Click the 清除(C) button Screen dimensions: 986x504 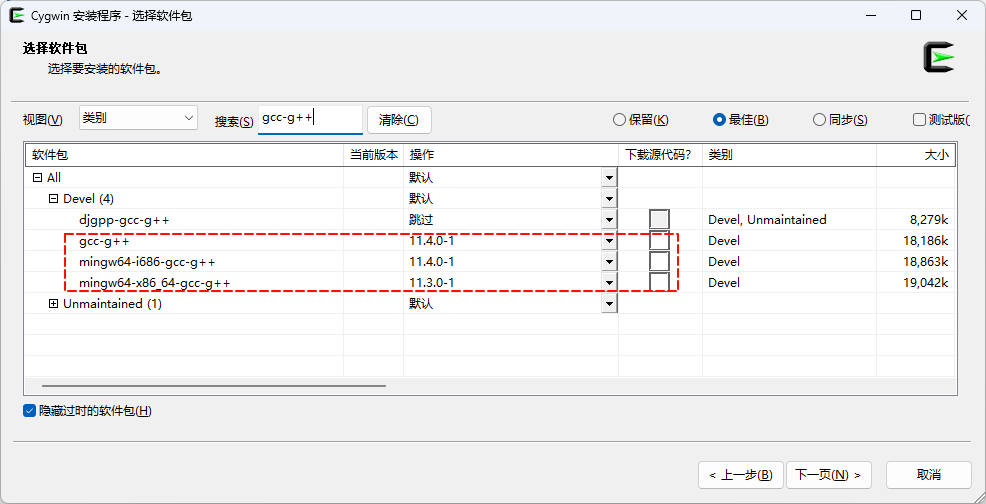399,120
